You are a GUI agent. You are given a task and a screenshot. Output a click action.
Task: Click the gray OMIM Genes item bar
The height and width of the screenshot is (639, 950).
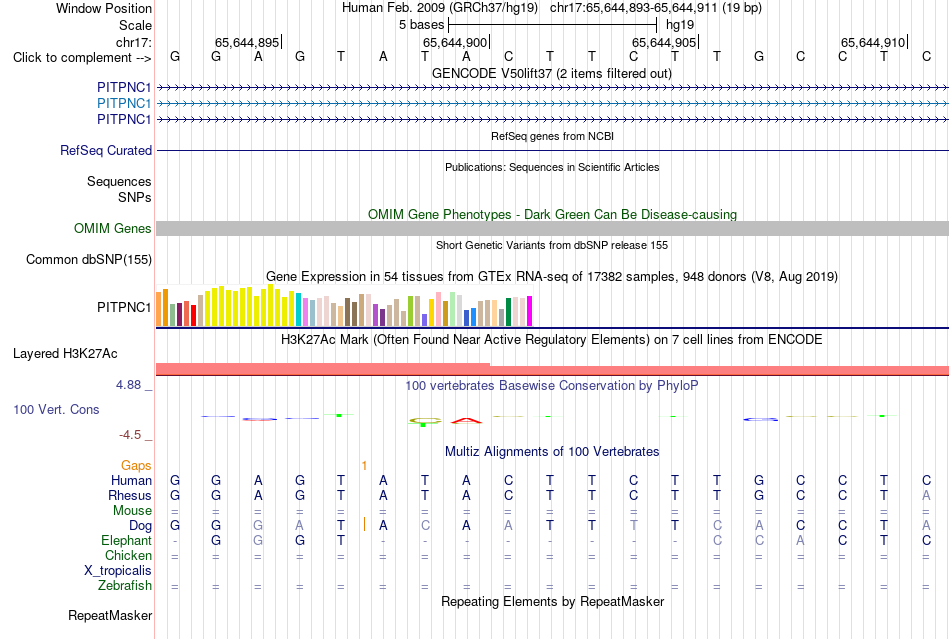click(x=553, y=228)
